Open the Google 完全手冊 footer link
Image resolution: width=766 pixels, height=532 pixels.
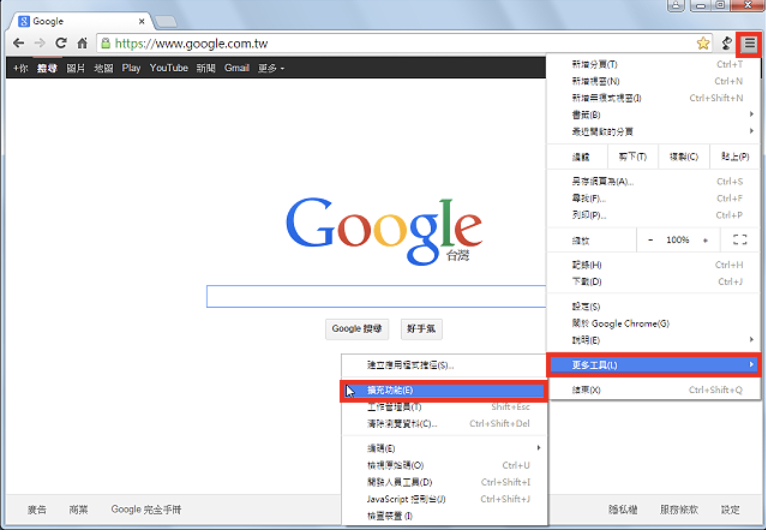146,510
